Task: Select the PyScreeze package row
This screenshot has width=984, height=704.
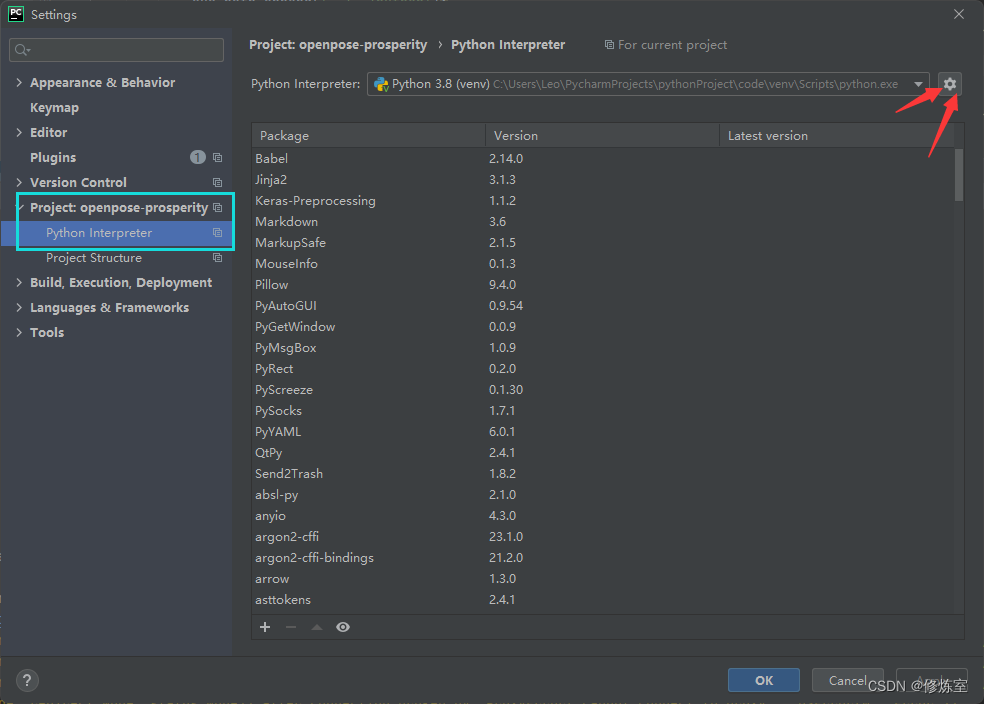Action: point(603,390)
